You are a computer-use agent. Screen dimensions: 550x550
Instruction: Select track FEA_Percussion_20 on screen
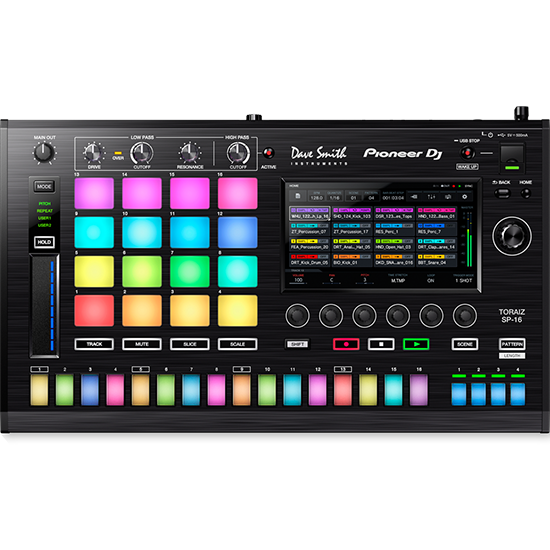pos(309,244)
